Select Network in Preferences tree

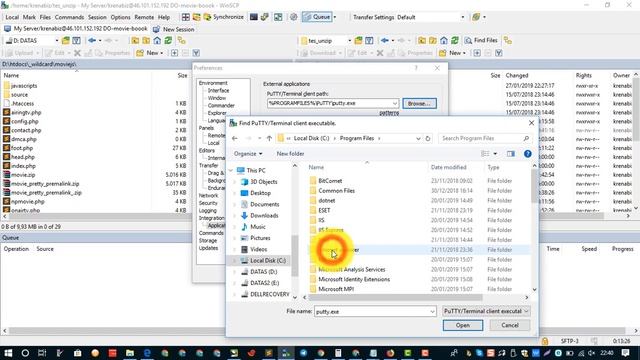pyautogui.click(x=208, y=196)
